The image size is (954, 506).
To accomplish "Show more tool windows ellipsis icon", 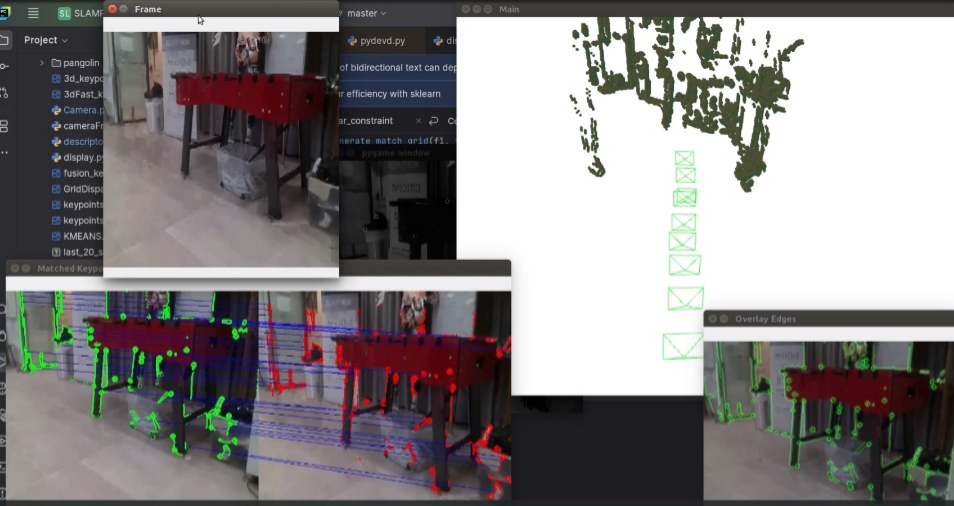I will click(4, 152).
